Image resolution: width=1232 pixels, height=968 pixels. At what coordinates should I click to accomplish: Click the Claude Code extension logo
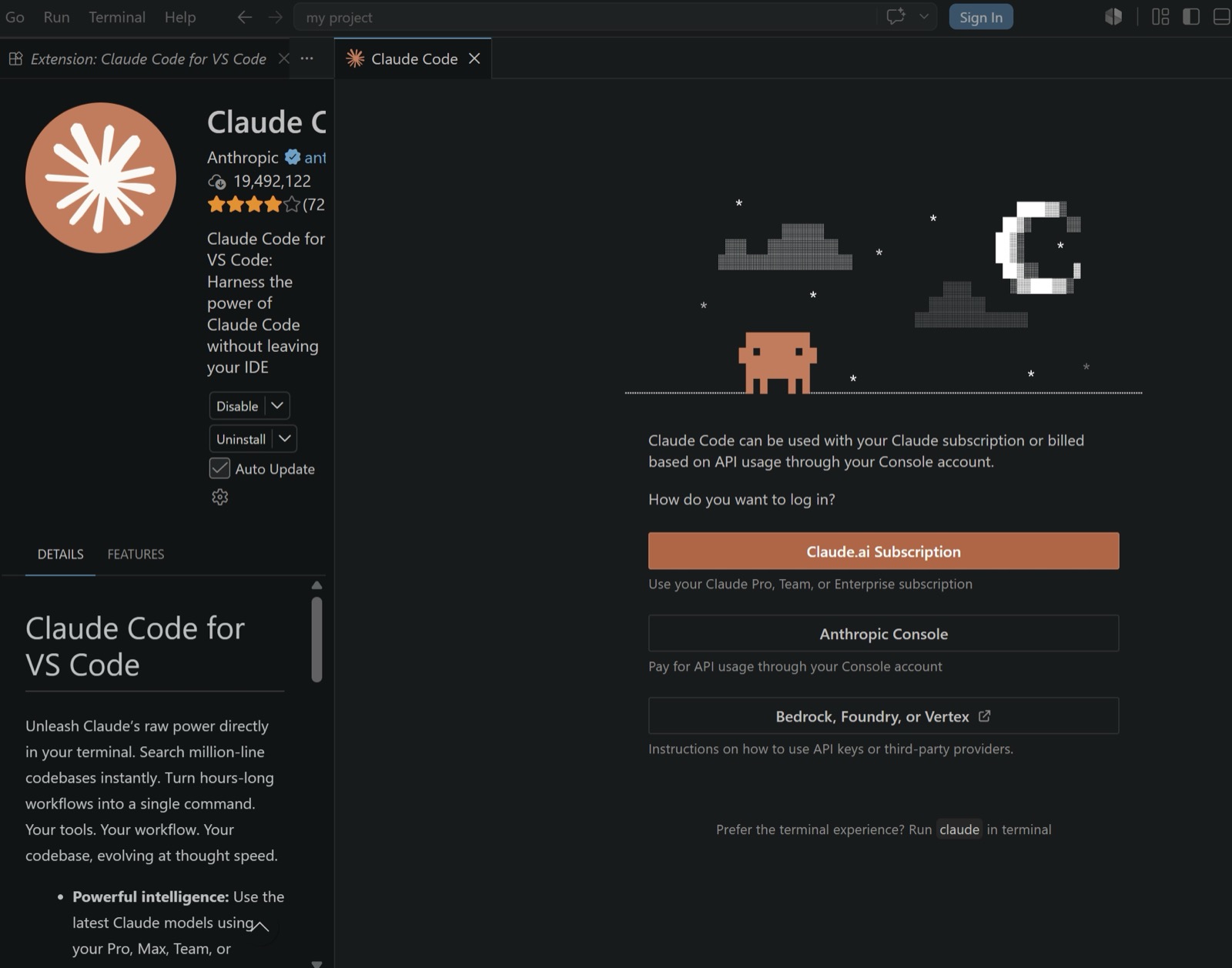tap(101, 178)
